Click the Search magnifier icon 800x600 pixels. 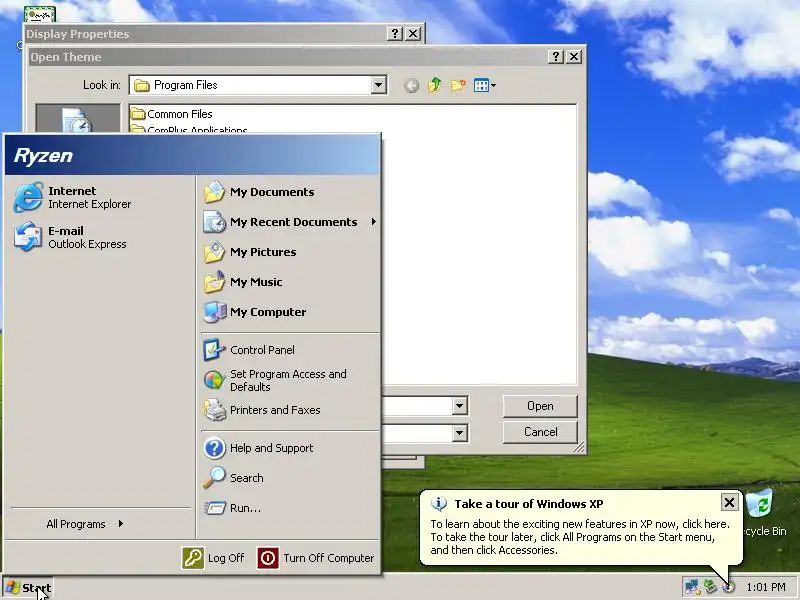point(214,478)
